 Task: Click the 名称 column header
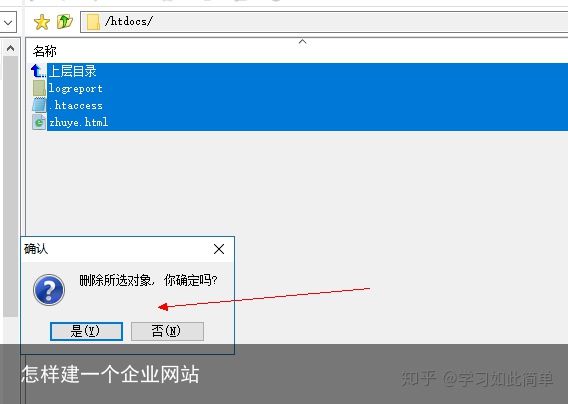coord(45,51)
